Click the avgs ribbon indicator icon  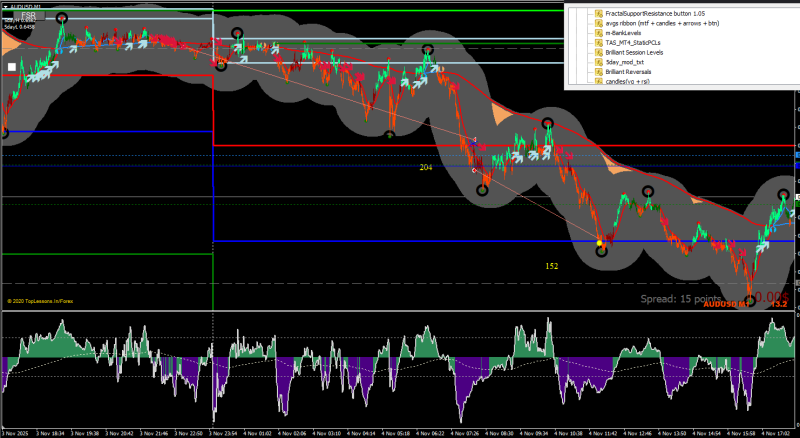click(x=599, y=23)
